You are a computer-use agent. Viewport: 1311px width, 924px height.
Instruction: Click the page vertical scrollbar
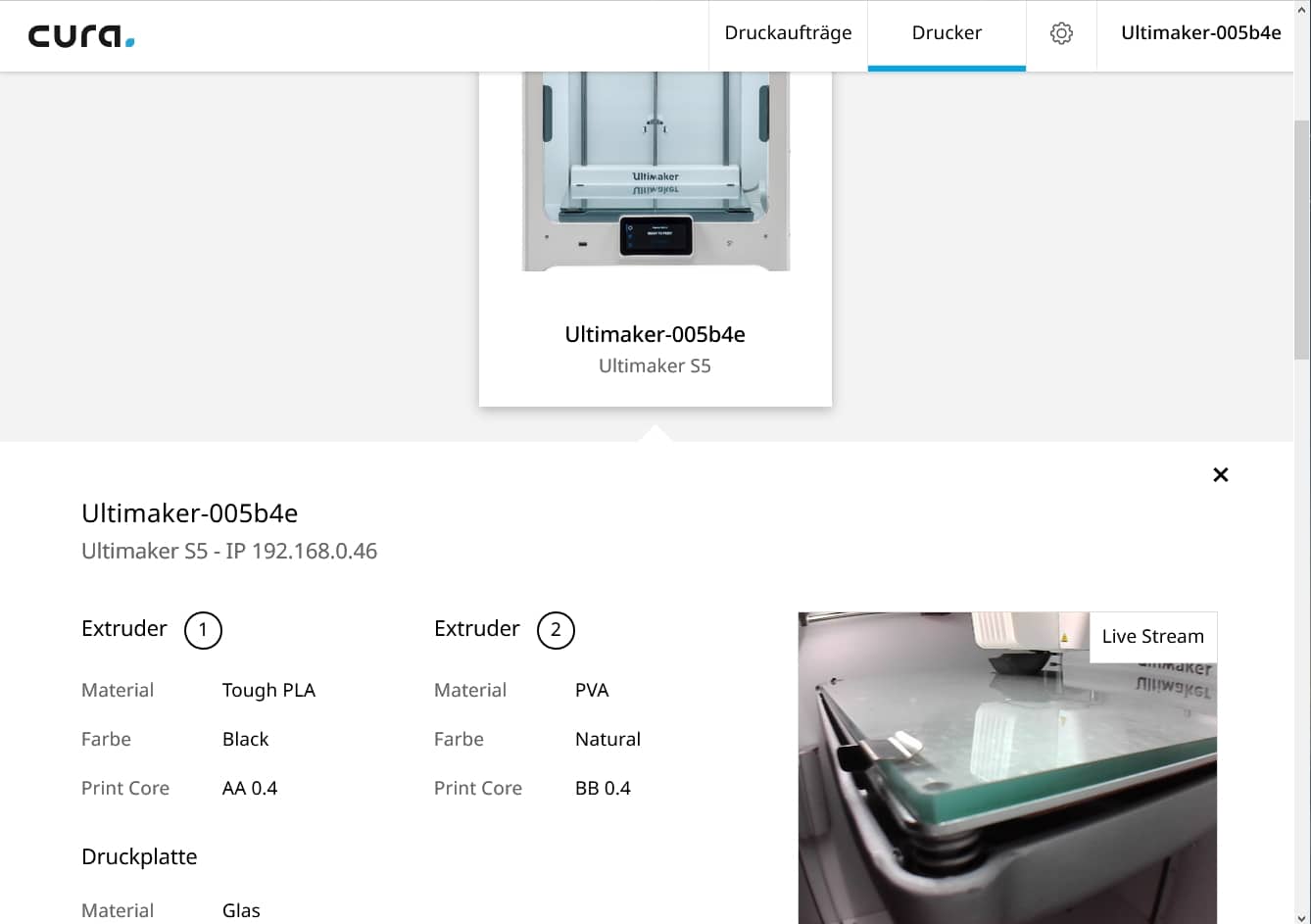(1302, 240)
